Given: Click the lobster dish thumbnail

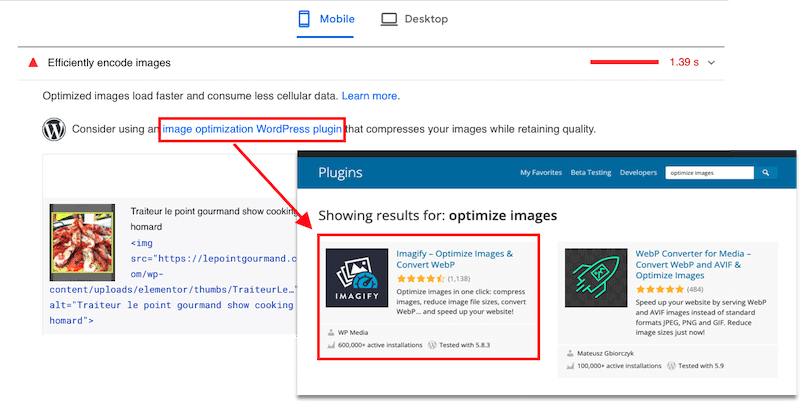Looking at the screenshot, I should pyautogui.click(x=83, y=242).
